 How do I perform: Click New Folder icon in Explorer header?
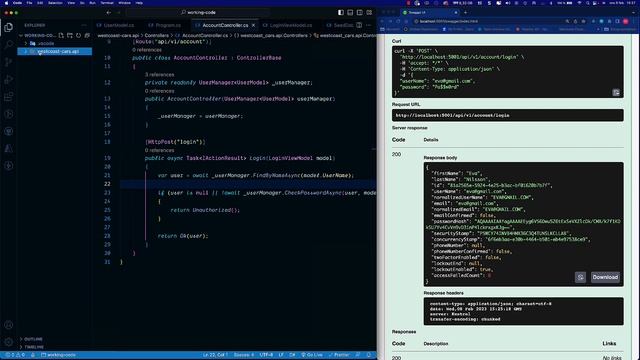click(70, 36)
